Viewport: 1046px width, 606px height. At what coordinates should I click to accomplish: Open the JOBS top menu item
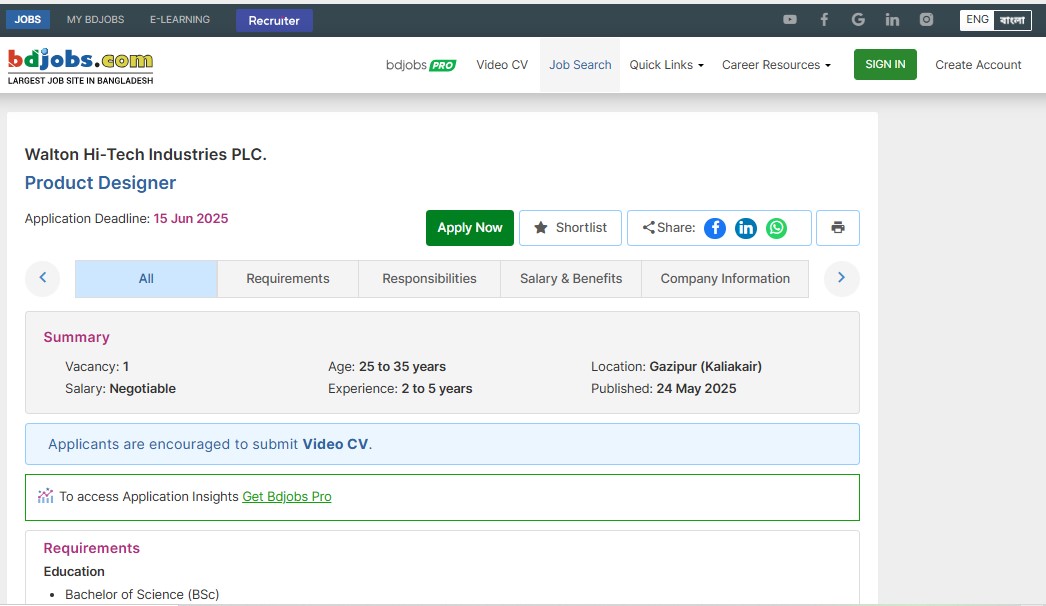(28, 19)
